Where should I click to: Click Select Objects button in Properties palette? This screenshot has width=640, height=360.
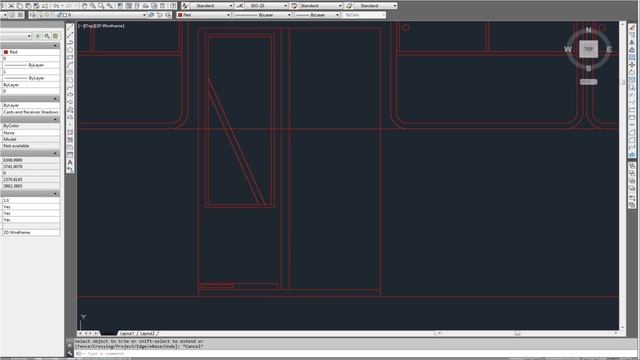[x=47, y=36]
